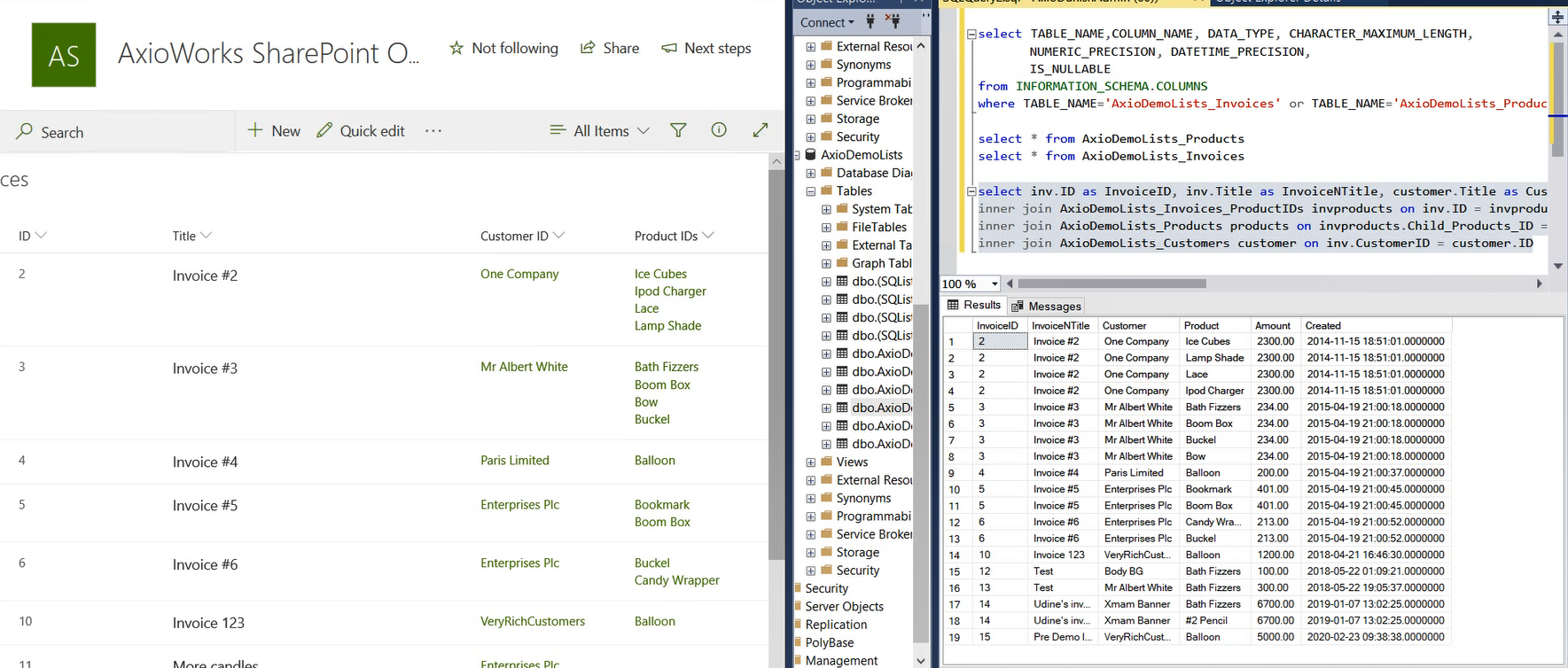The height and width of the screenshot is (668, 1568).
Task: Open the information details pane icon
Action: (x=719, y=130)
